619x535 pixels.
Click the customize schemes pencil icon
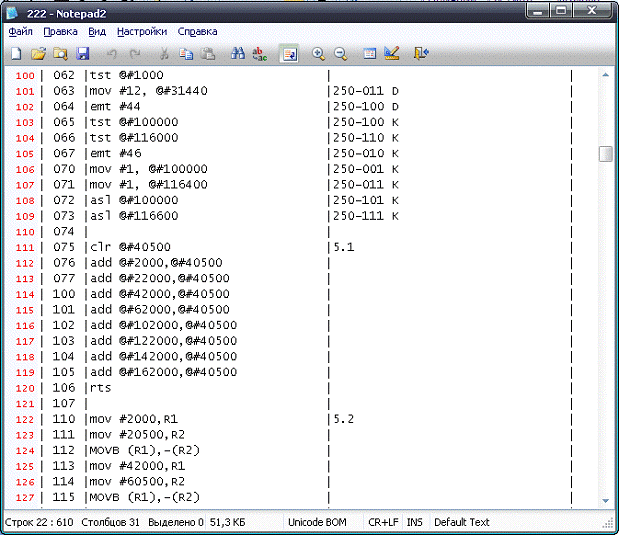point(391,53)
